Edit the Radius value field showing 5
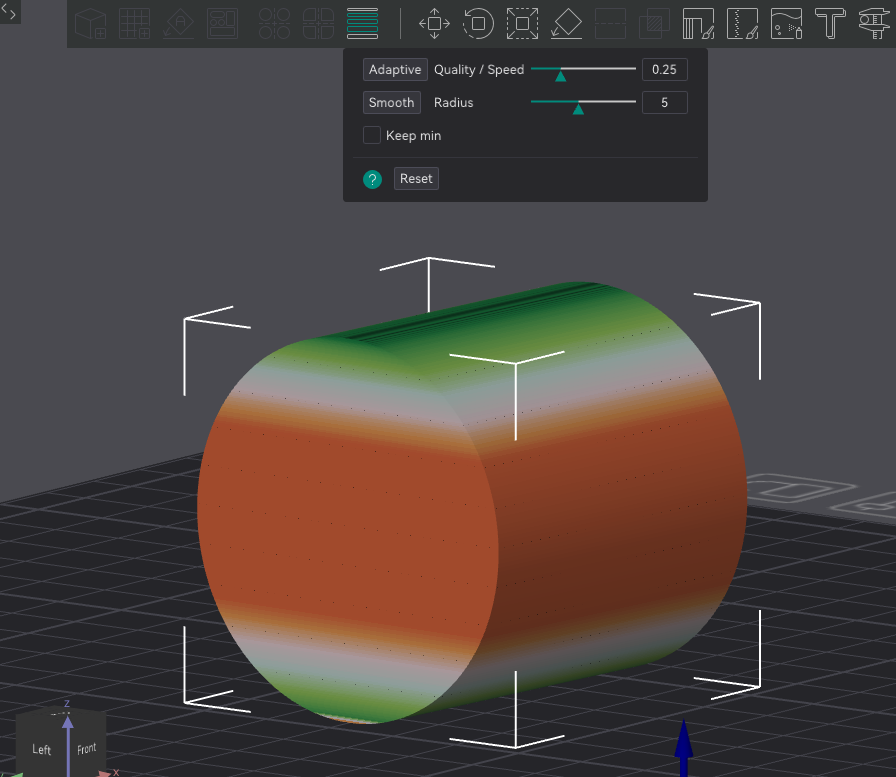The height and width of the screenshot is (777, 896). 664,102
